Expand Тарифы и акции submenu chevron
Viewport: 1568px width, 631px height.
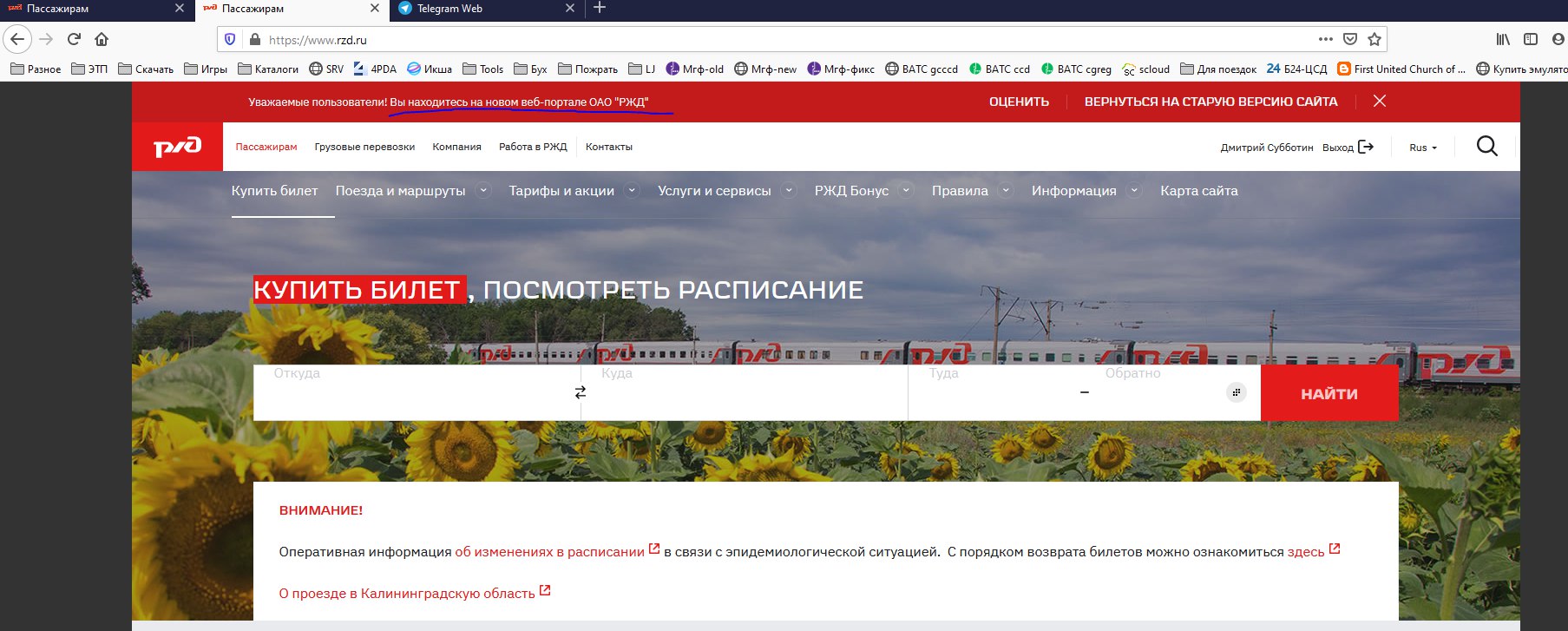[x=633, y=190]
